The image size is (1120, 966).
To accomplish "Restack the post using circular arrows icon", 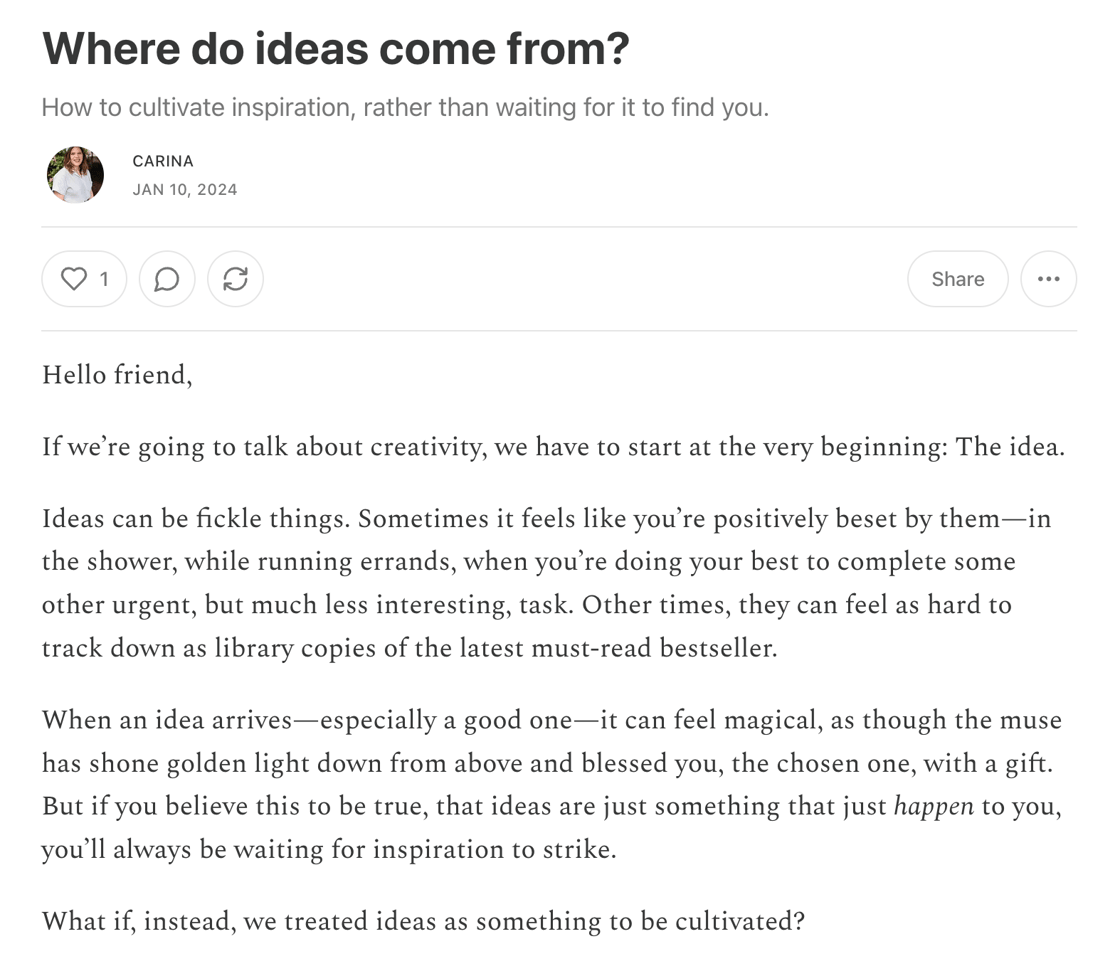I will (x=235, y=279).
